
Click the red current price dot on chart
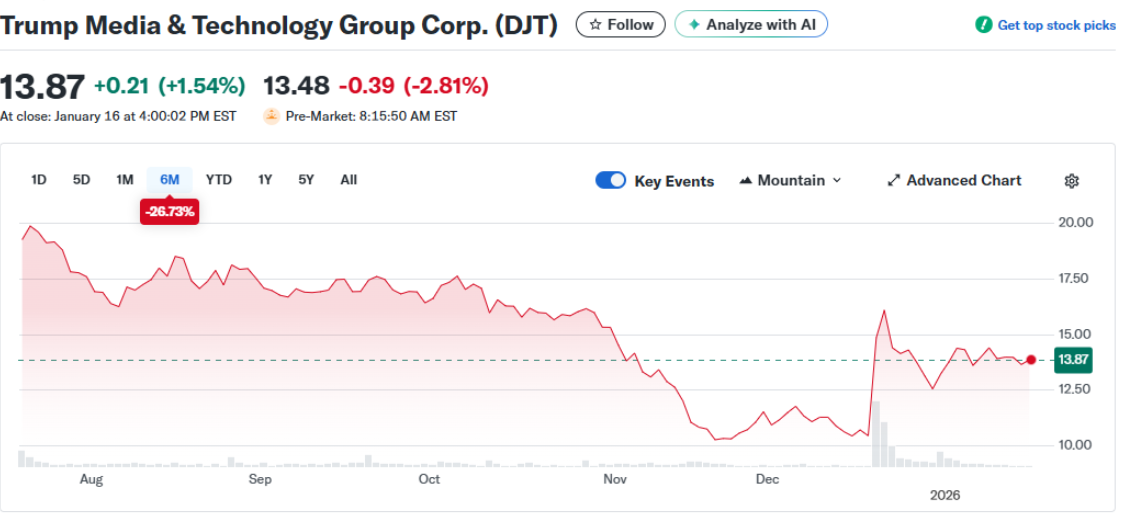click(1031, 360)
